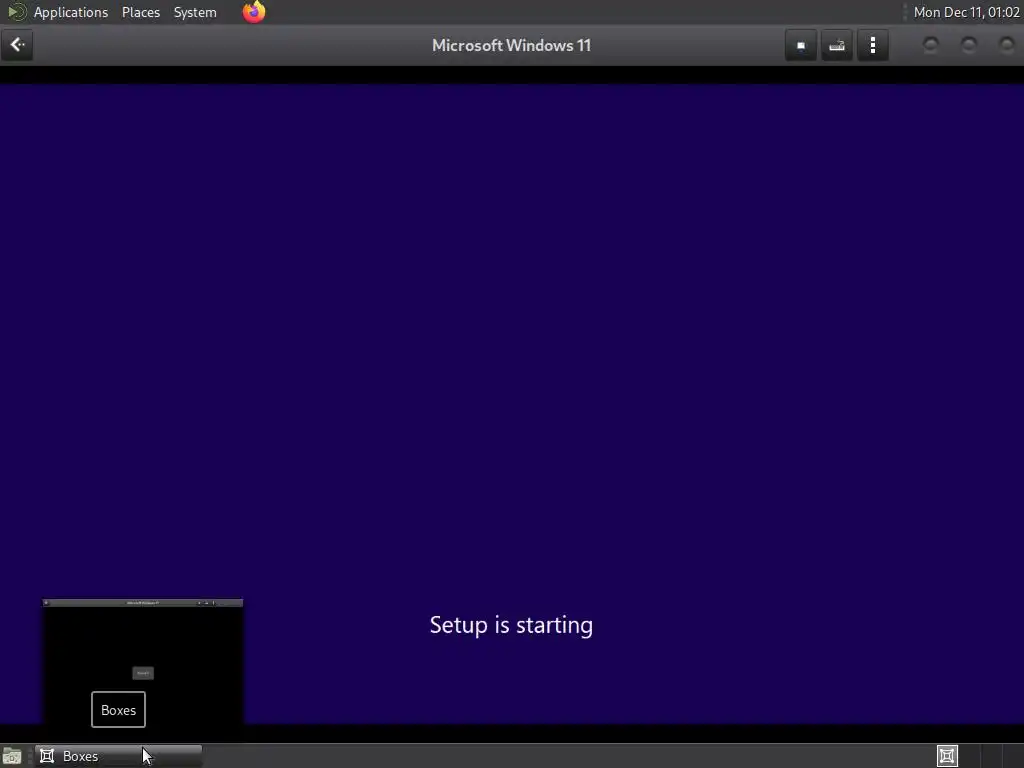
Task: Click the 'Setup is starting' text
Action: click(x=511, y=625)
